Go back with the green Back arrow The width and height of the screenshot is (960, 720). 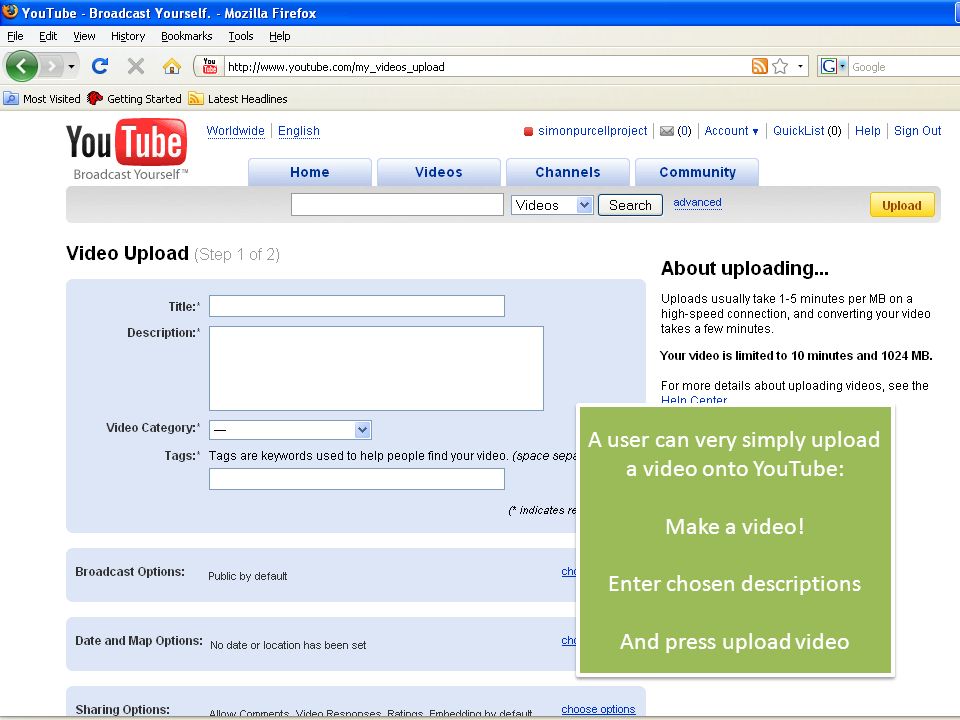coord(22,66)
